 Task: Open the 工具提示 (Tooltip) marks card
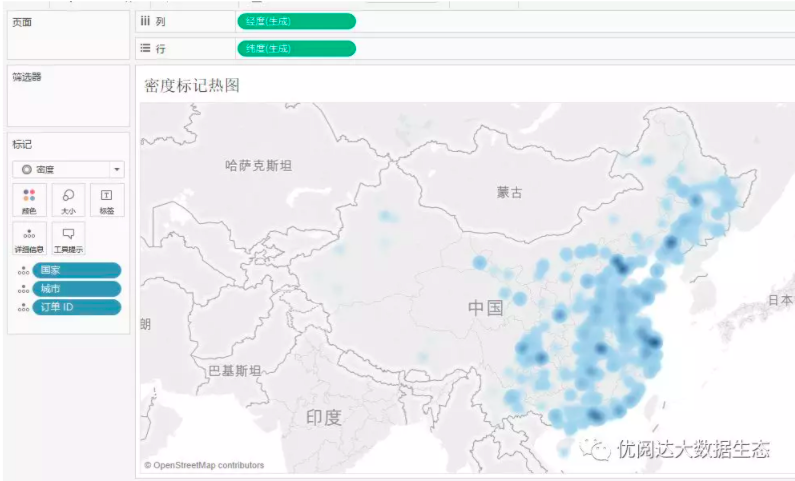point(68,239)
